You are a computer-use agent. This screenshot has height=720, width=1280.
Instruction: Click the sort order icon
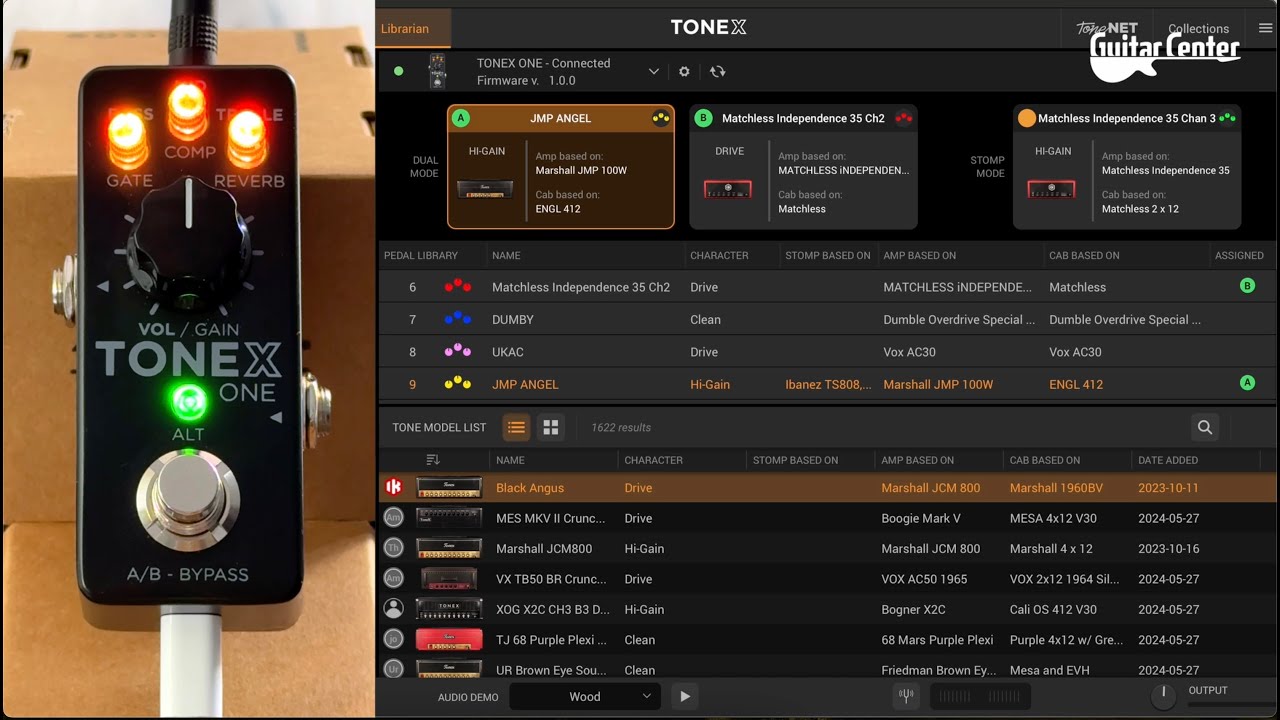433,460
